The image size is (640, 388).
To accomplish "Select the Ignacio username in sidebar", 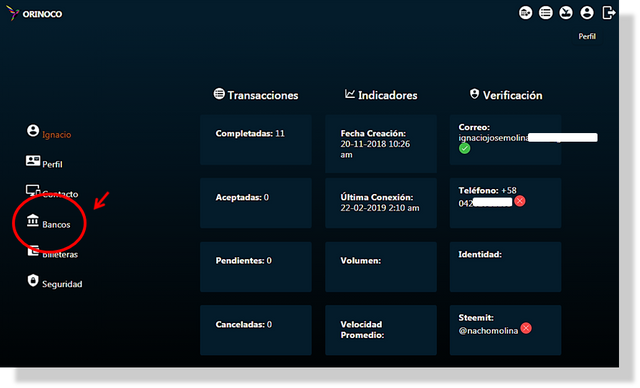I will [x=56, y=135].
